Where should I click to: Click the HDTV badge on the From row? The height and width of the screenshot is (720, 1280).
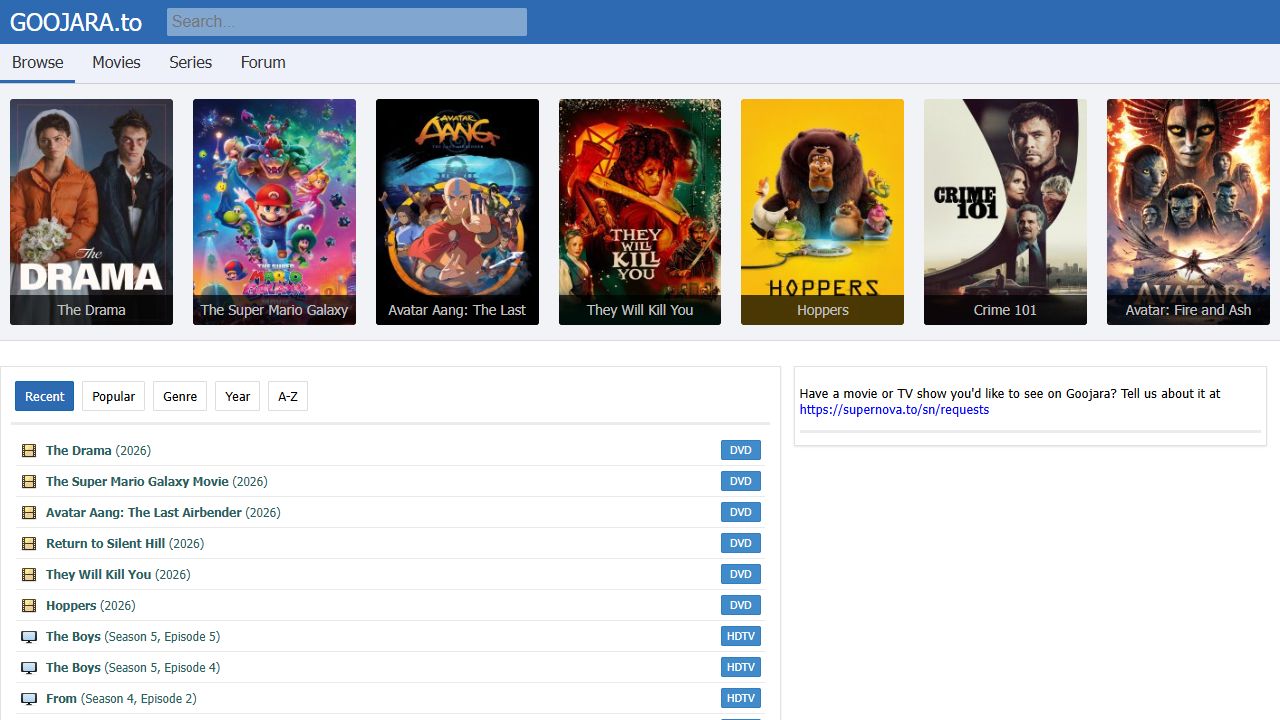coord(741,699)
